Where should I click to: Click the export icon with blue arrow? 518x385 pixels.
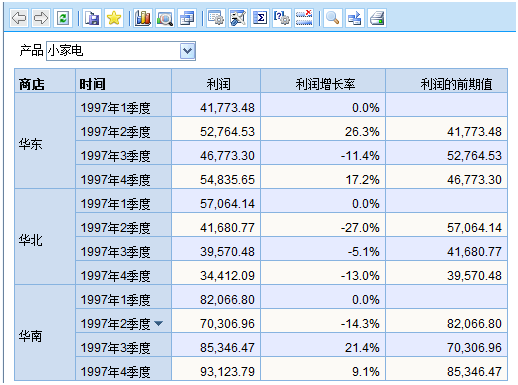354,18
